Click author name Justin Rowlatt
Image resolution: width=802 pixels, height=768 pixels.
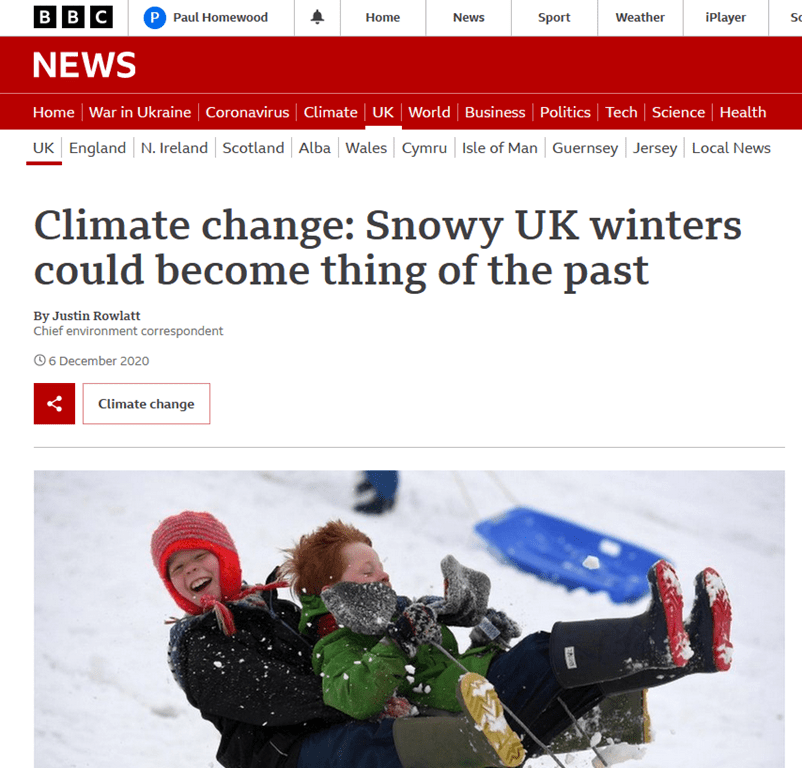point(96,315)
